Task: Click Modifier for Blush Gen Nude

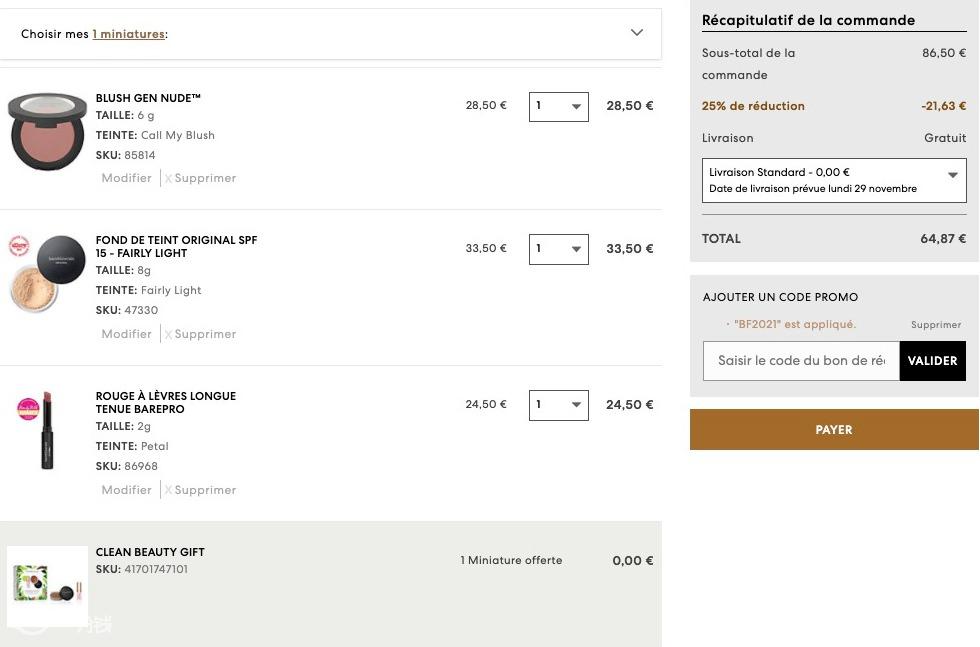Action: coord(126,178)
